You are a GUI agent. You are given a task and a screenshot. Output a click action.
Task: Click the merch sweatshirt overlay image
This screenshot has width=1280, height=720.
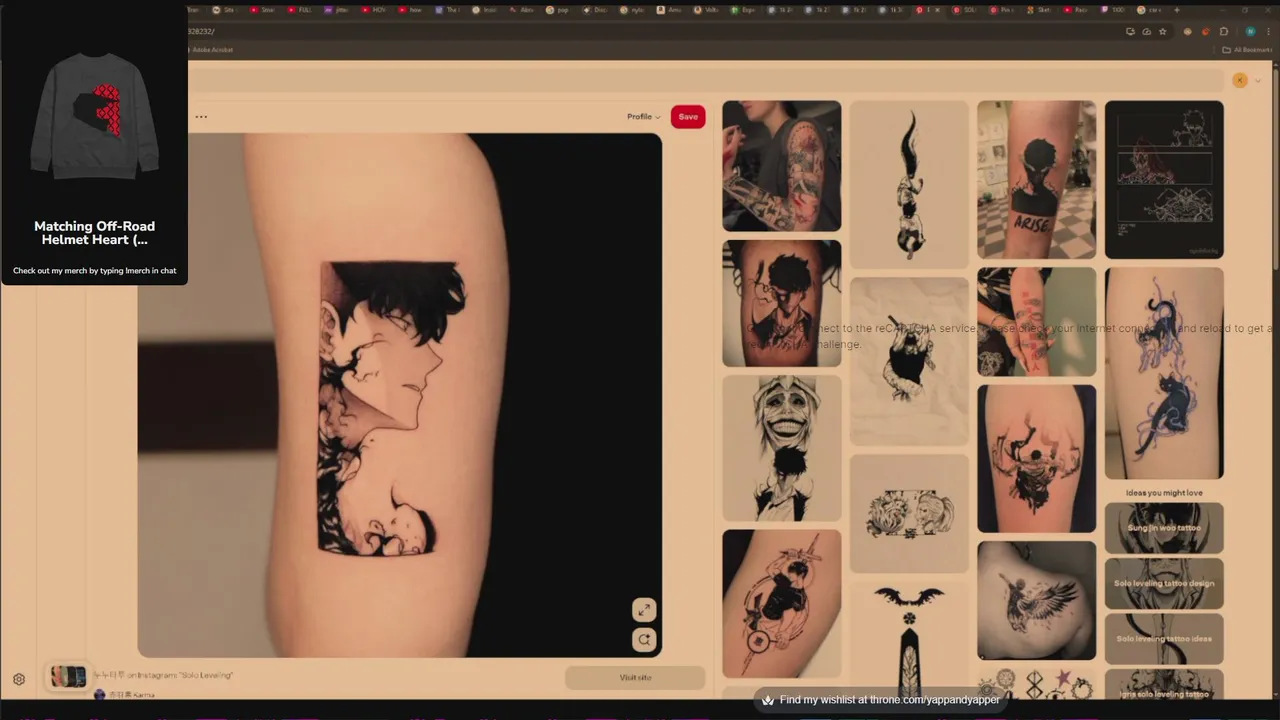click(x=94, y=117)
